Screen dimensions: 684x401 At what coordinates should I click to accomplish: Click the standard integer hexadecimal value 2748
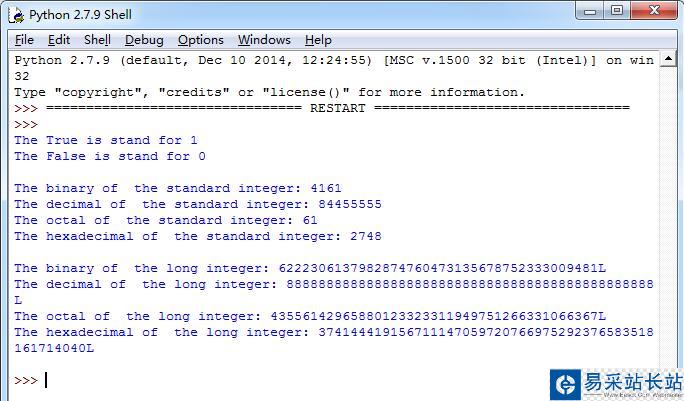[365, 236]
